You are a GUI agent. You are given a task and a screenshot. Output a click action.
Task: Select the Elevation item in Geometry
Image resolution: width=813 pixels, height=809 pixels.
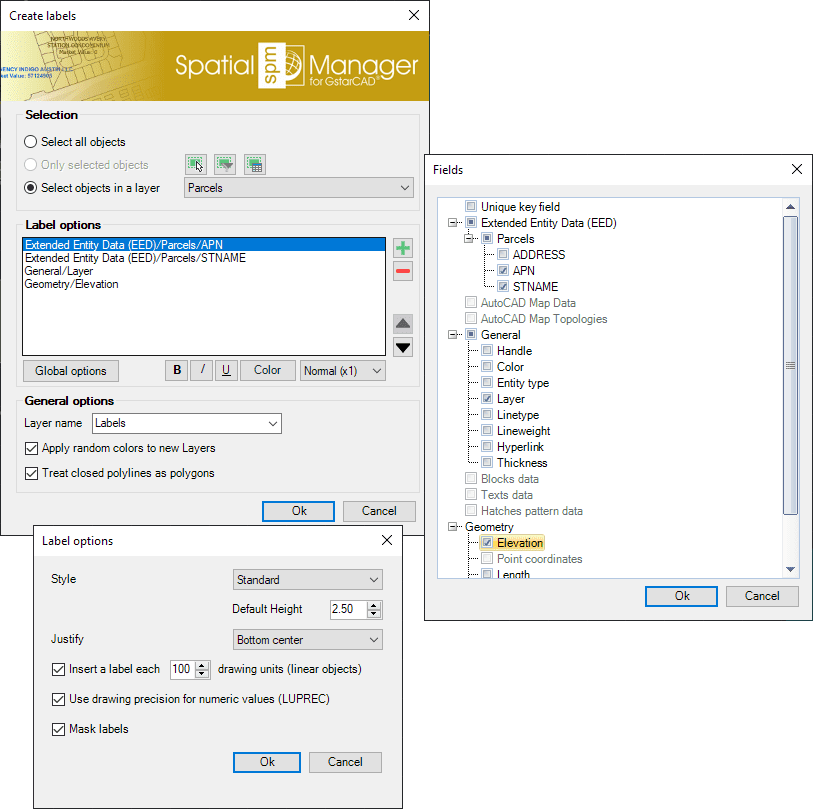tap(519, 543)
